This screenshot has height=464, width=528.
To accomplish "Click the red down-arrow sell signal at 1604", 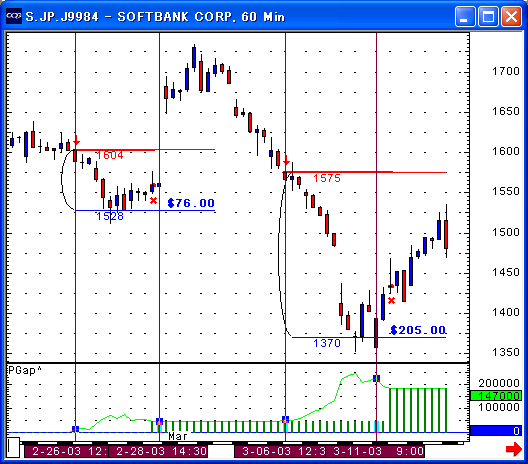I will click(76, 140).
